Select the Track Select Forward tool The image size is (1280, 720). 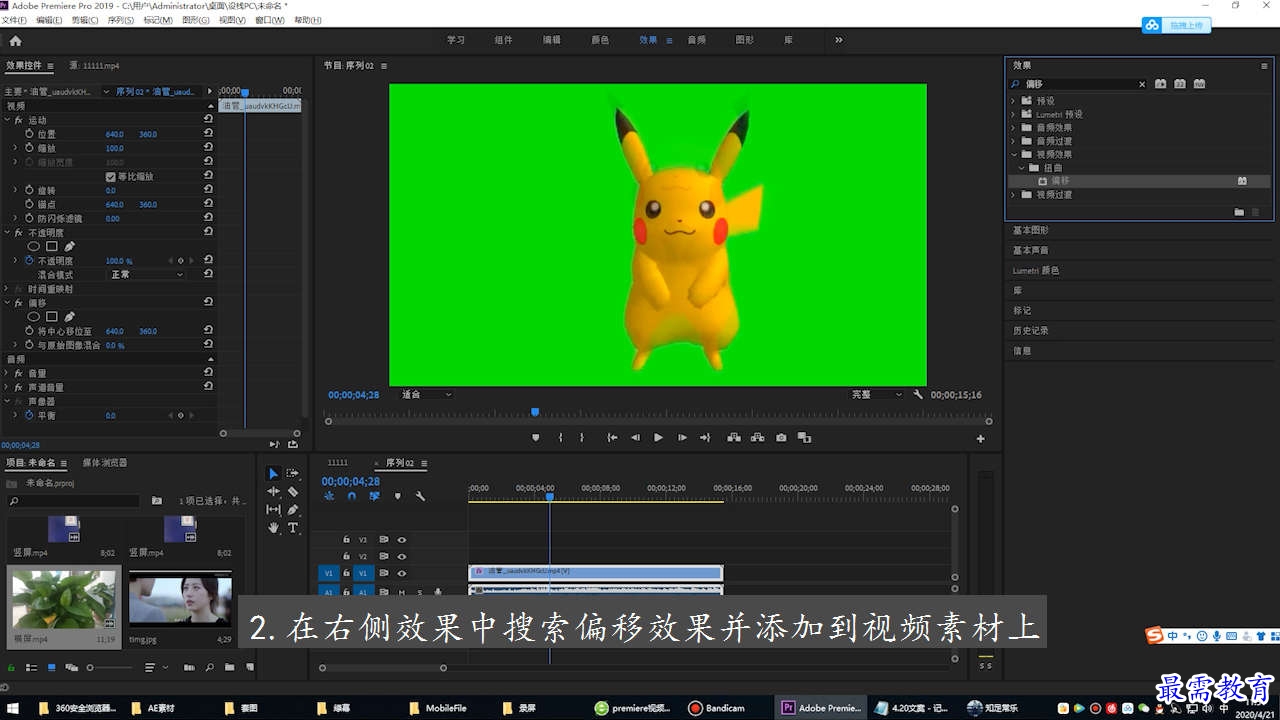tap(293, 473)
